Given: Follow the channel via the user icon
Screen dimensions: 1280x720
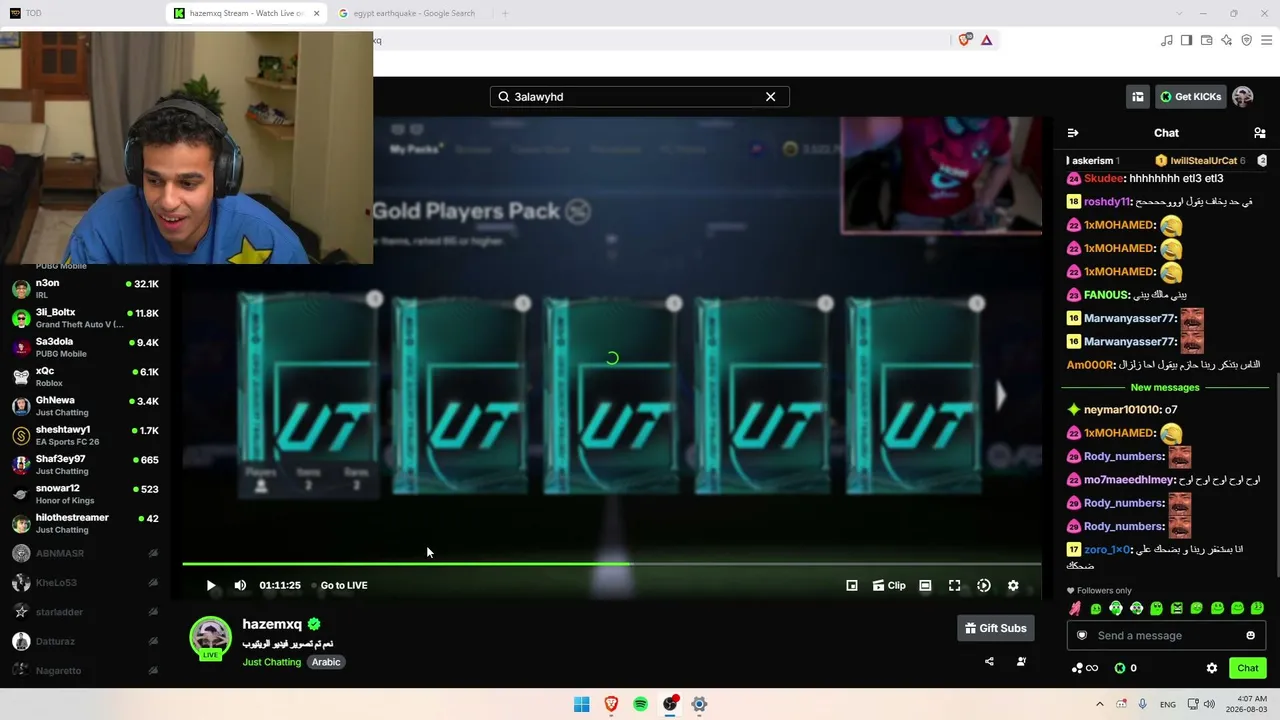Looking at the screenshot, I should (x=1021, y=661).
